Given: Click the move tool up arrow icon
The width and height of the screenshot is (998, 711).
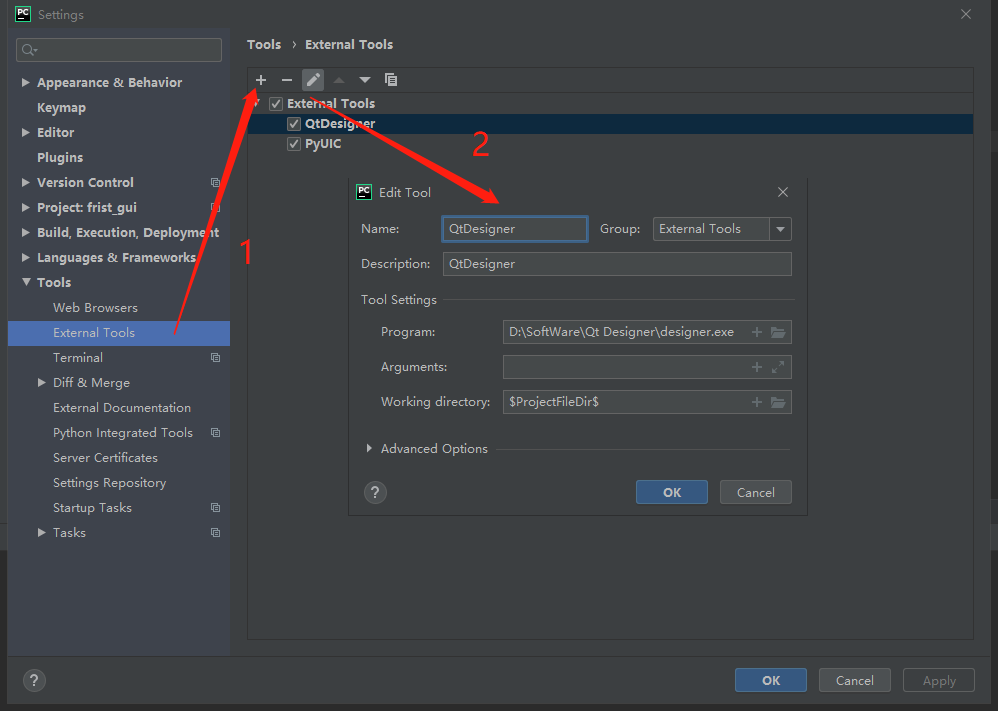Looking at the screenshot, I should (x=339, y=80).
